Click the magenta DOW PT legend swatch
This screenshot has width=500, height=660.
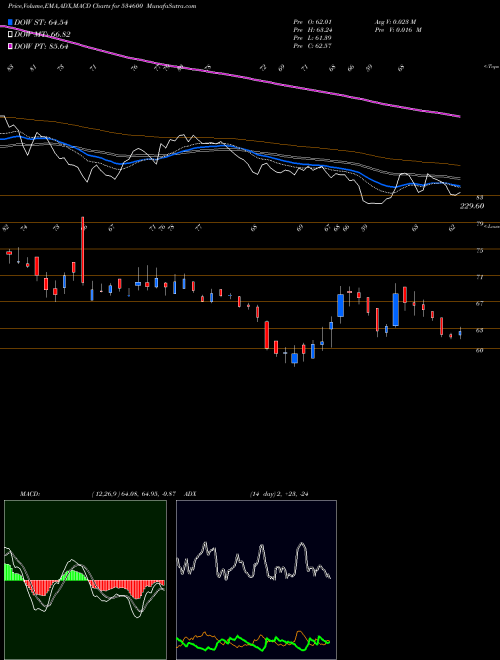click(x=10, y=46)
